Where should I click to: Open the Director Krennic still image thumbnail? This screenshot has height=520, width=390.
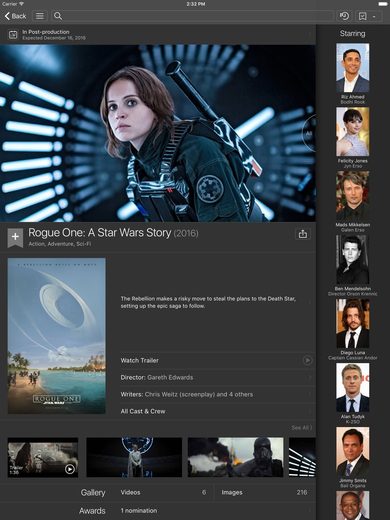134,457
